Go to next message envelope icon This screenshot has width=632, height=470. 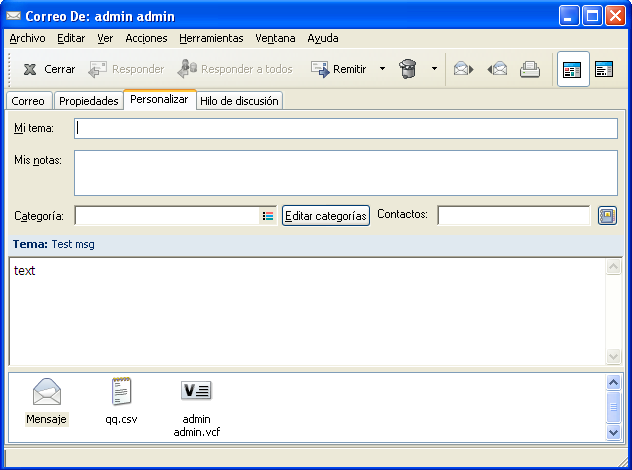[x=463, y=69]
